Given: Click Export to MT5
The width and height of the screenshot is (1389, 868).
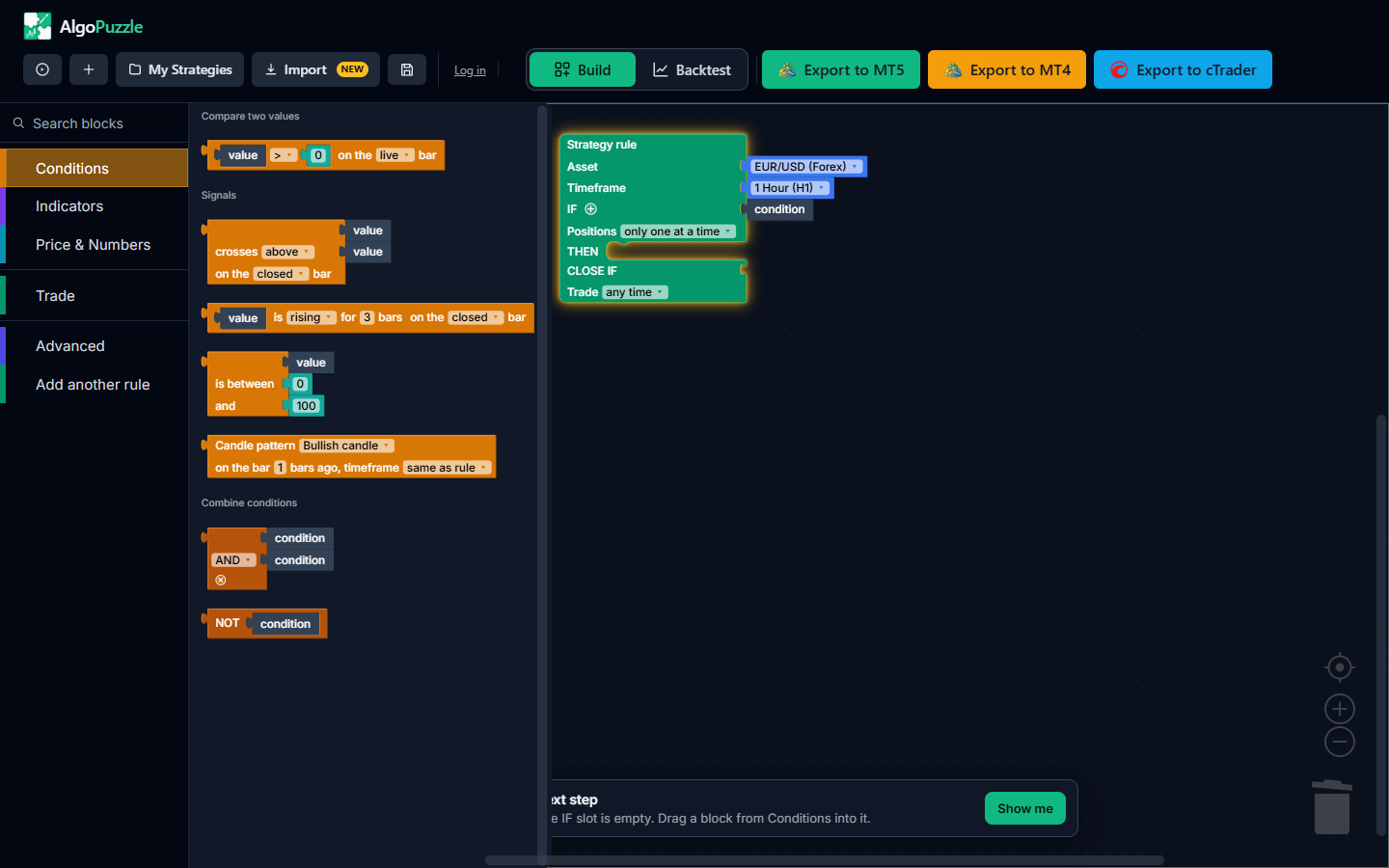Looking at the screenshot, I should click(x=841, y=69).
